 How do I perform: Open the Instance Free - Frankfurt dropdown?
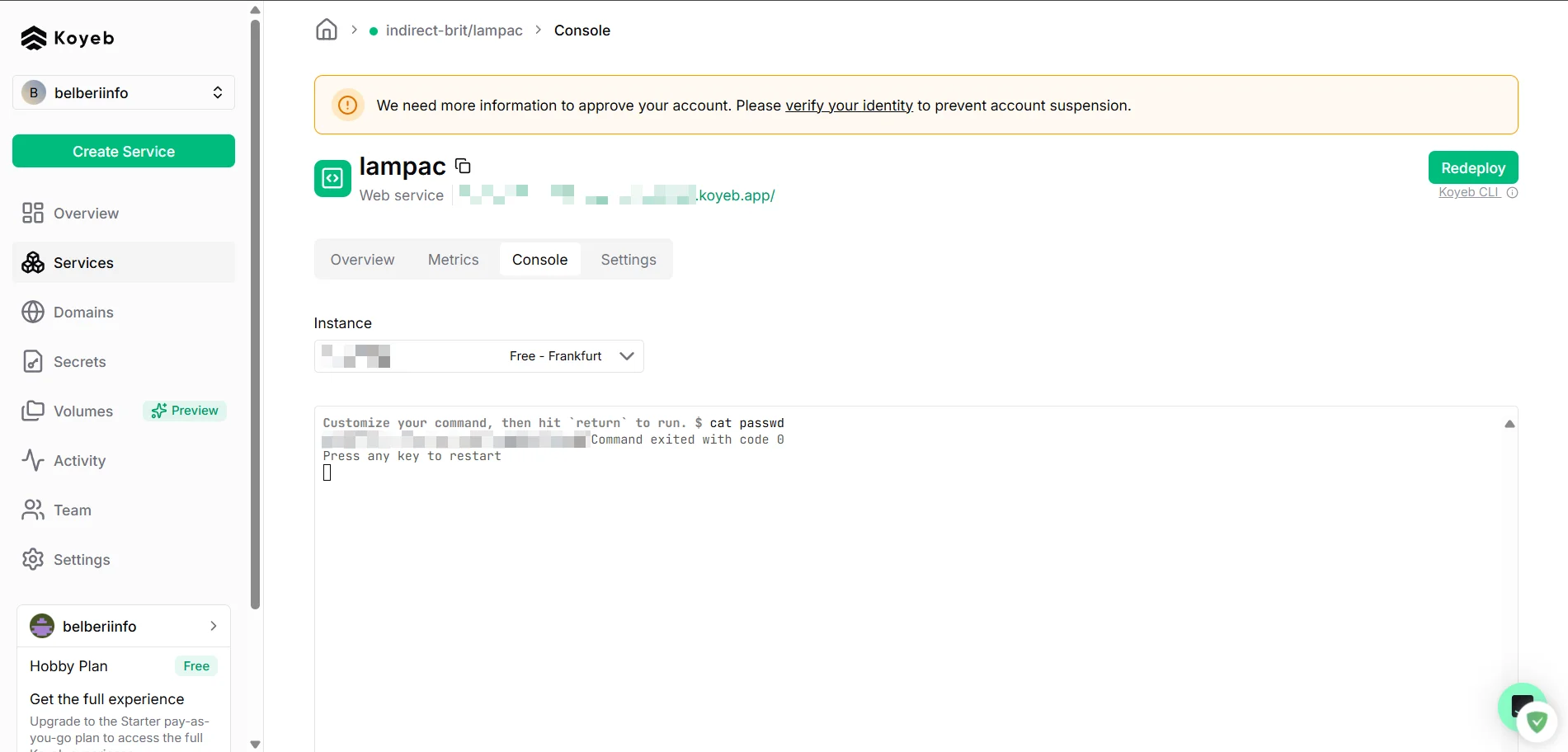point(627,356)
